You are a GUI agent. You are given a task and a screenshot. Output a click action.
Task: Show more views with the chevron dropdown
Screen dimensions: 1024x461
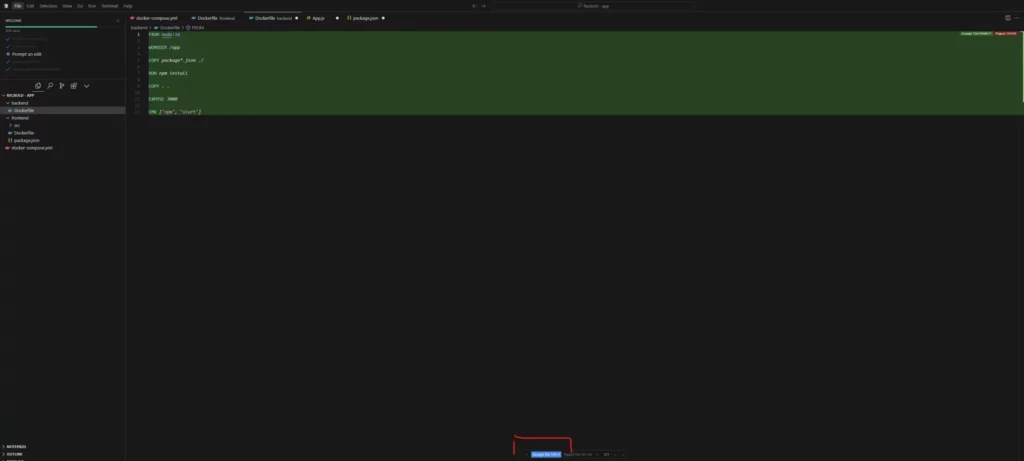(x=86, y=86)
